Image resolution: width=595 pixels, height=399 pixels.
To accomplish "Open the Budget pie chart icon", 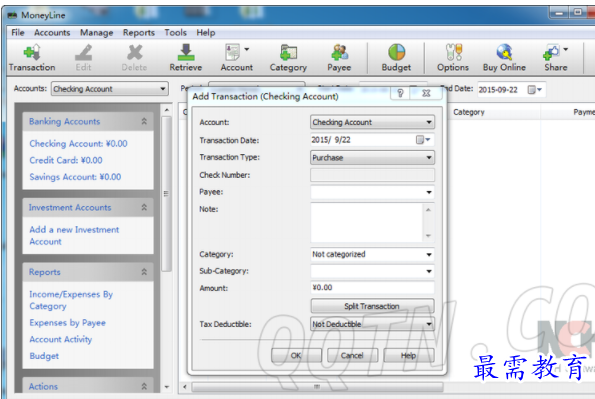I will (396, 53).
